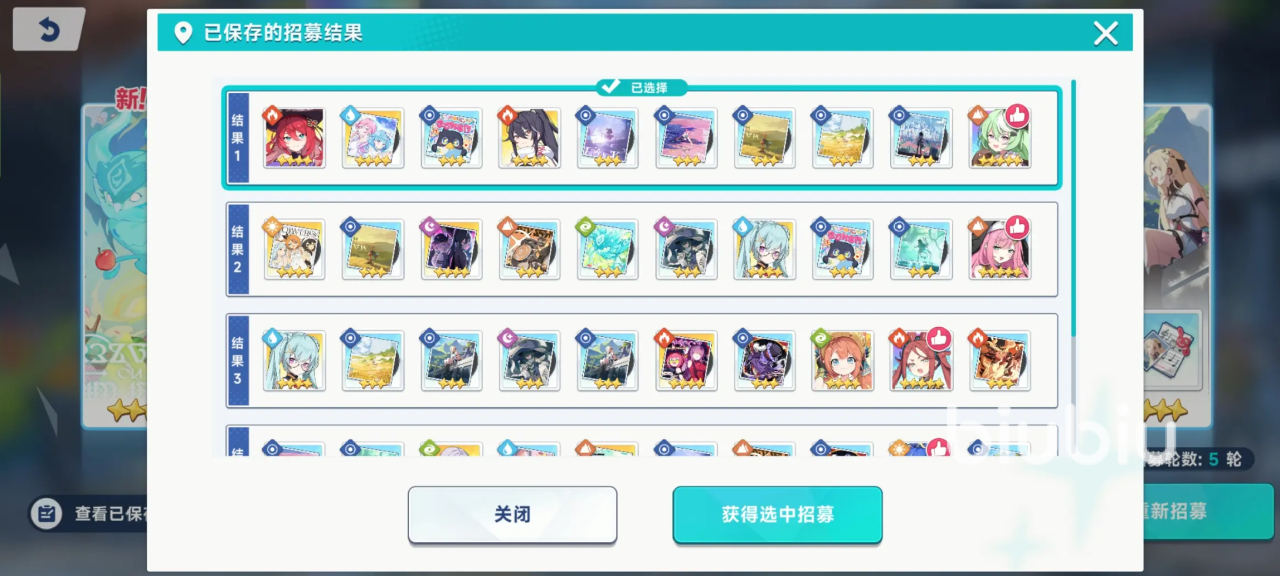Select the 结果 2 row label
Viewport: 1280px width, 576px height.
click(x=238, y=249)
